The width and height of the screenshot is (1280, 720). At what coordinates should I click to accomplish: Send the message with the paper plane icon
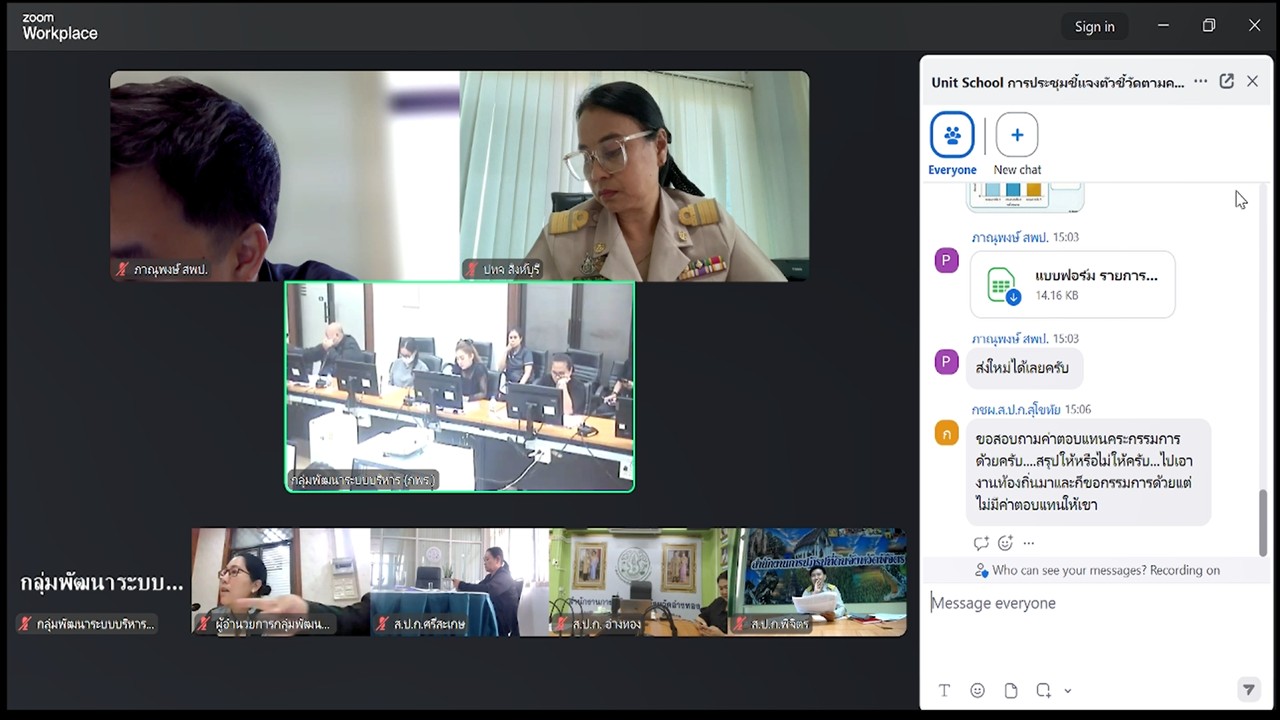(1247, 690)
